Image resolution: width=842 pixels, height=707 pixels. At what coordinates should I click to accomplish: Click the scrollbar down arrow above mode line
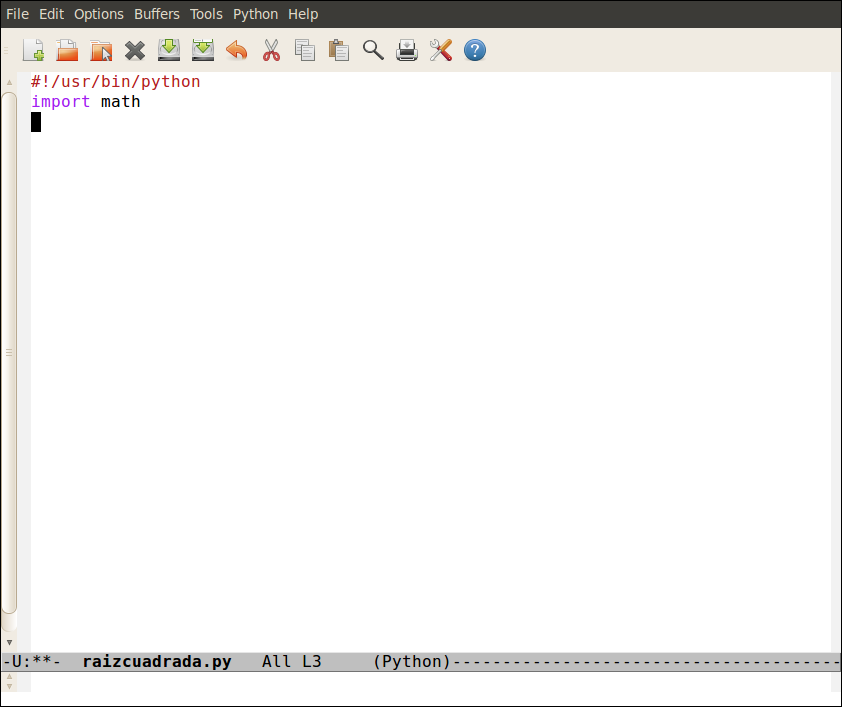tap(9, 642)
